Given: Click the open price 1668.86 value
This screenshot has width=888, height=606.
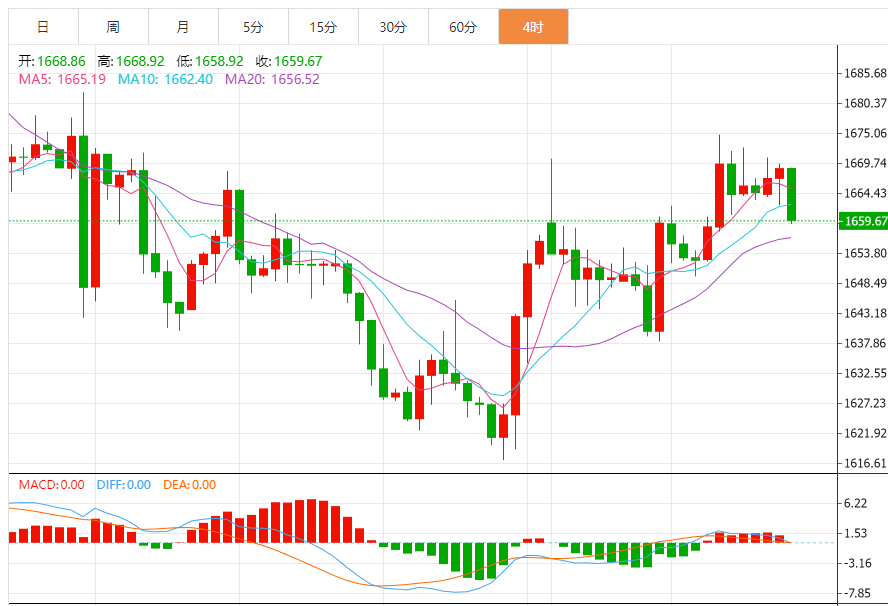Looking at the screenshot, I should [61, 61].
